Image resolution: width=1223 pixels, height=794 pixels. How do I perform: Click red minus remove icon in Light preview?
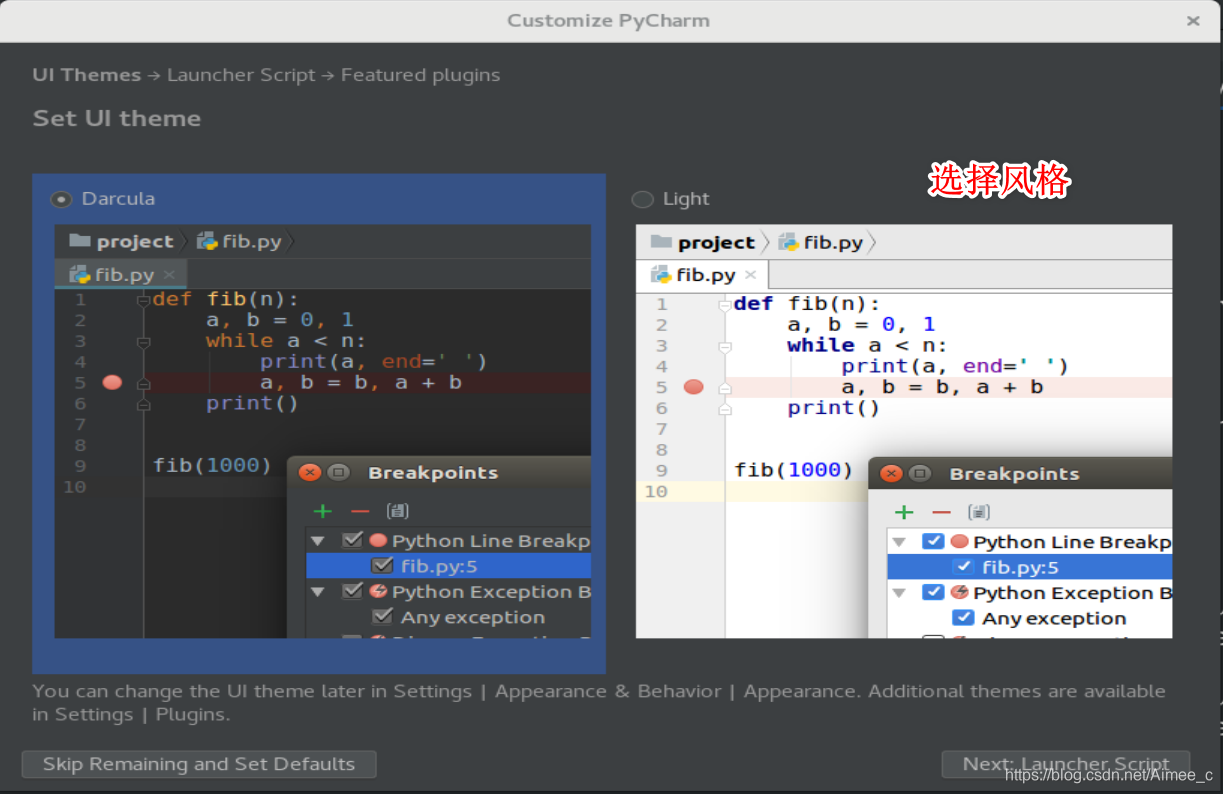point(941,512)
